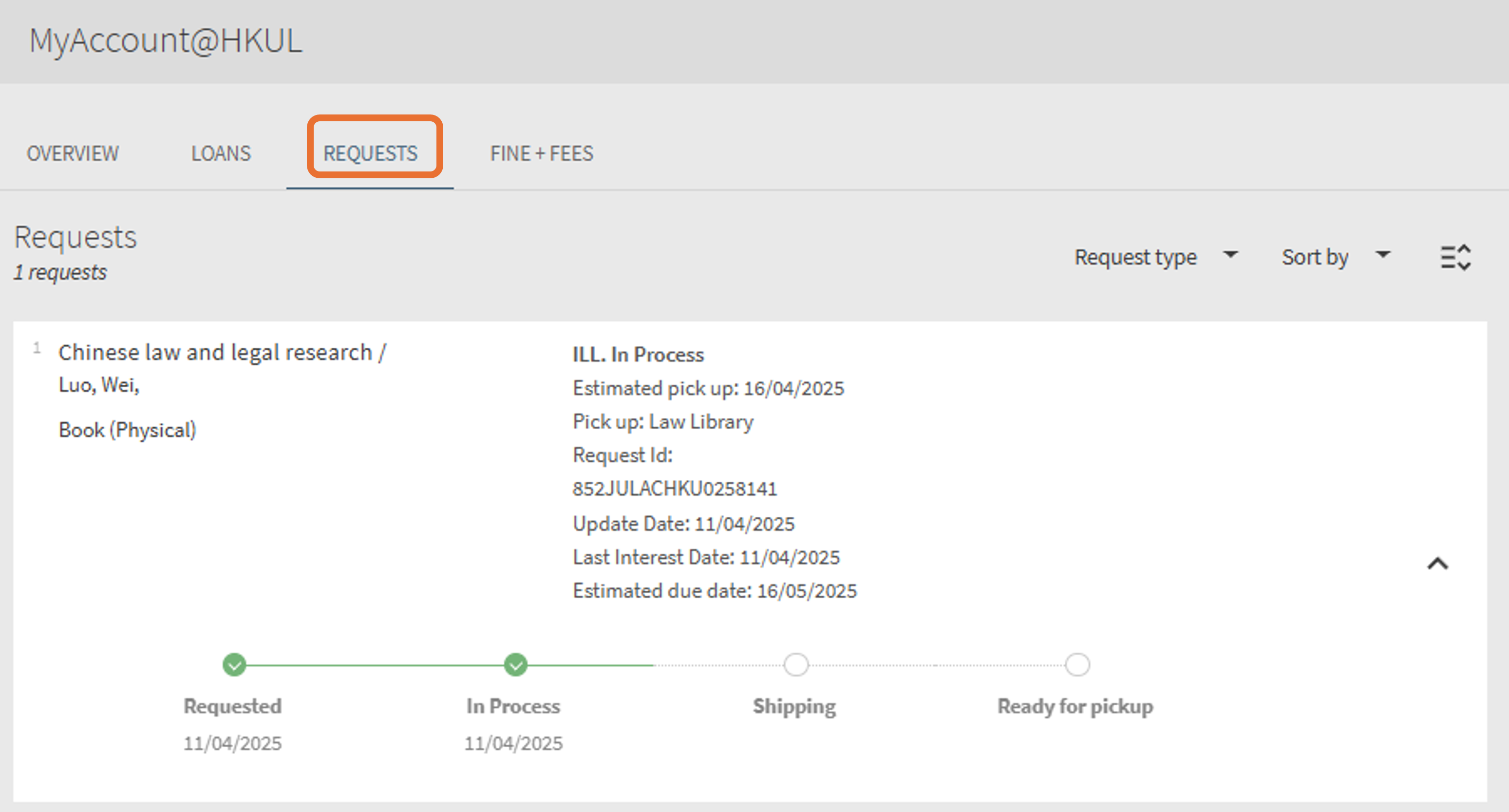Click the green progress line between steps
This screenshot has height=812, width=1509.
click(x=375, y=665)
